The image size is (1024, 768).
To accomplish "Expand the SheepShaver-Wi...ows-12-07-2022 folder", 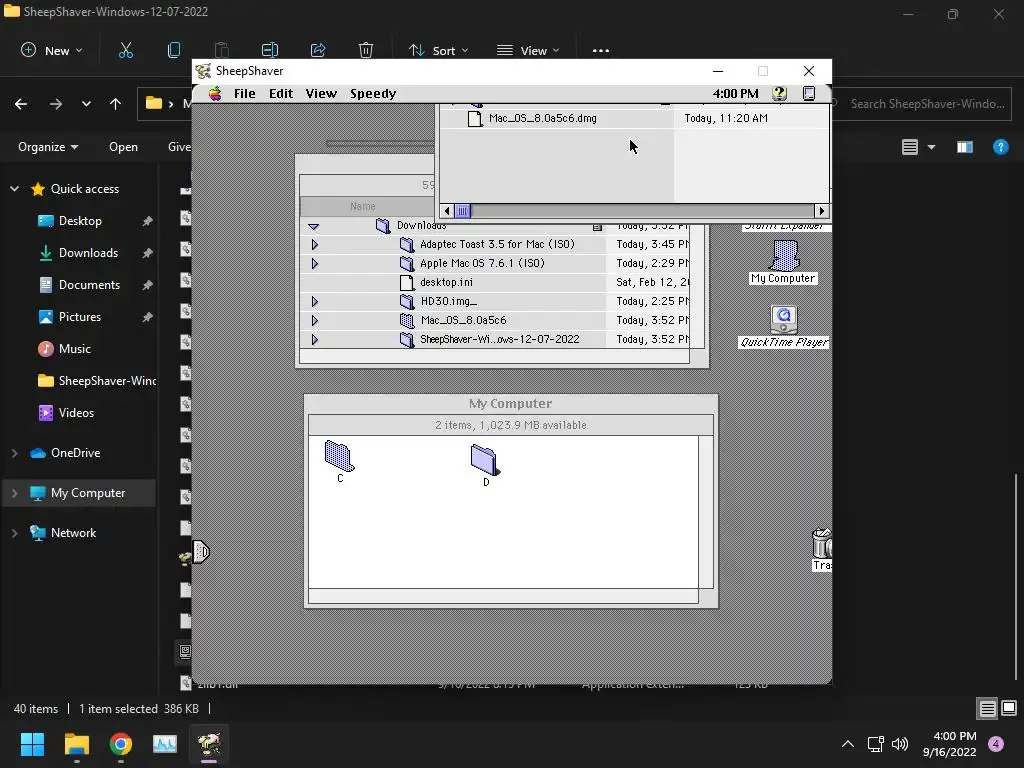I will tap(315, 340).
